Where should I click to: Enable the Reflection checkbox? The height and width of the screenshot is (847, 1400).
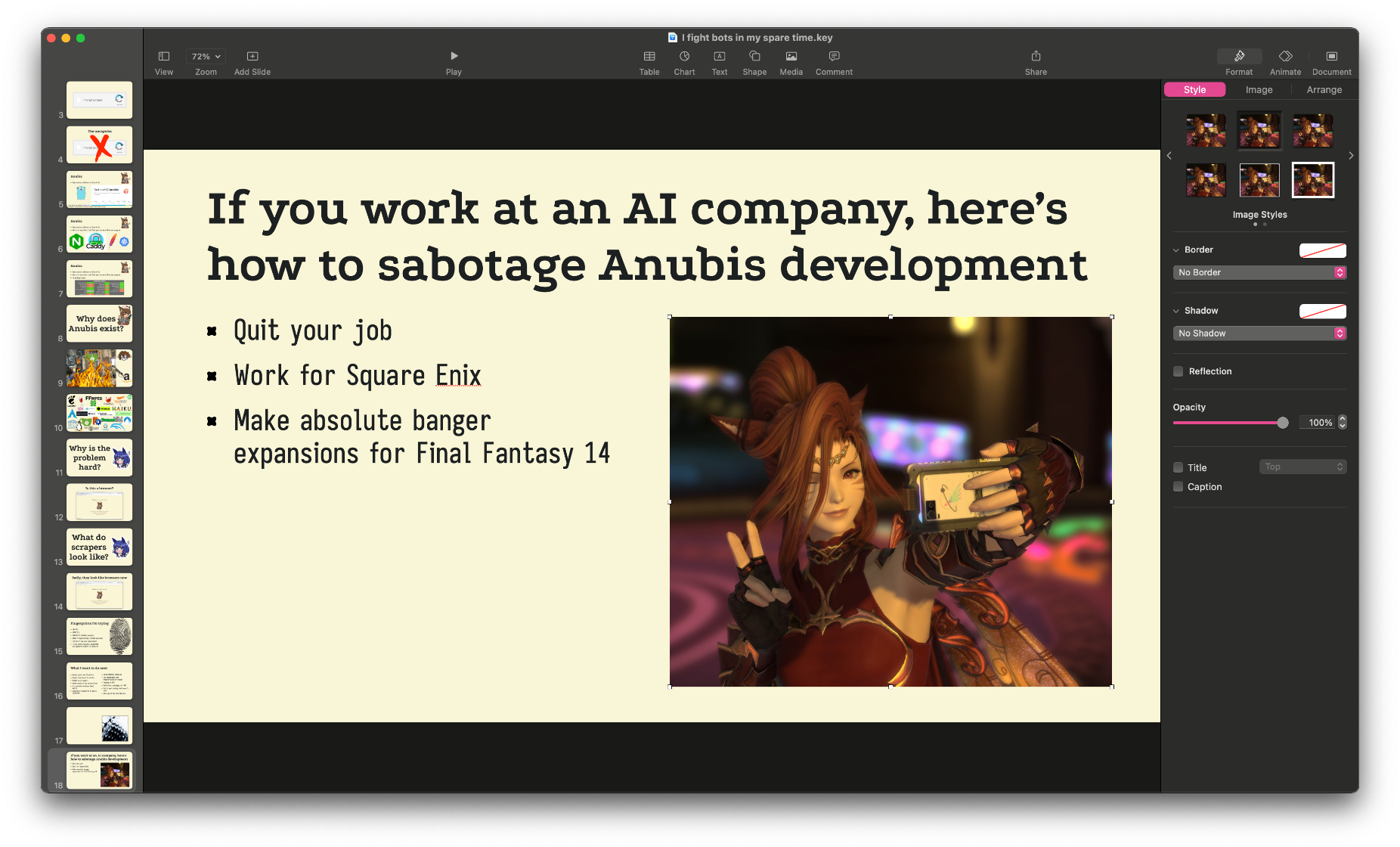1178,371
